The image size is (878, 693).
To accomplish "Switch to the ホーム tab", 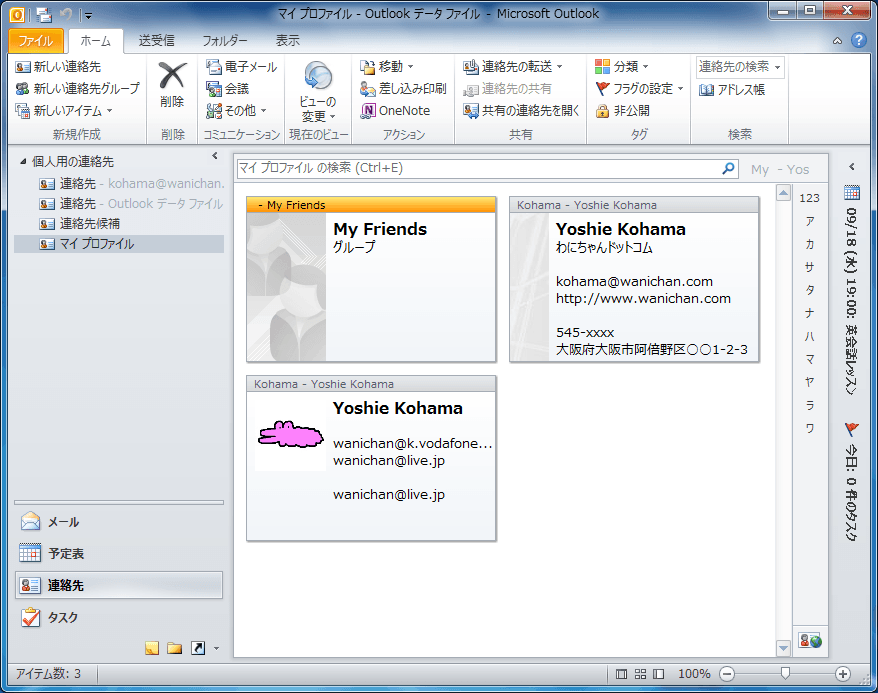I will point(96,41).
